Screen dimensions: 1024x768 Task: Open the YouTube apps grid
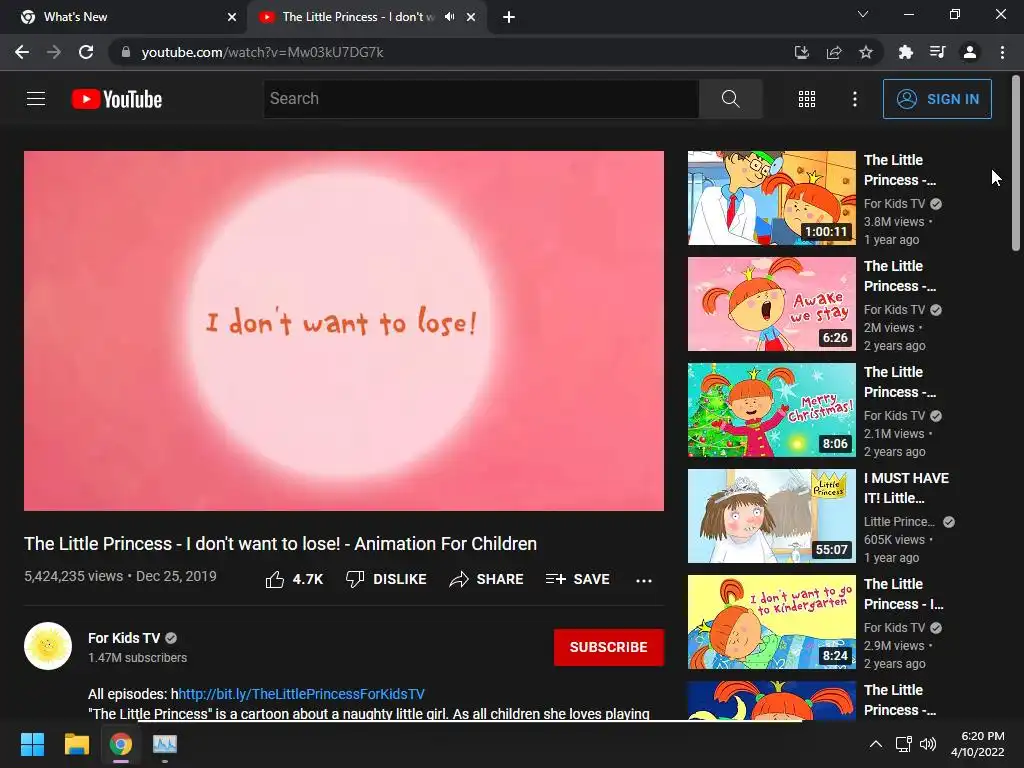[807, 99]
